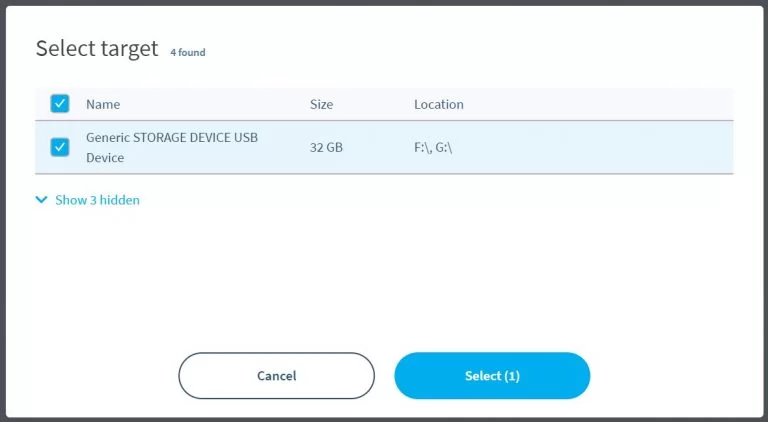This screenshot has height=422, width=768.
Task: Click the '4 found' count label
Action: [188, 52]
